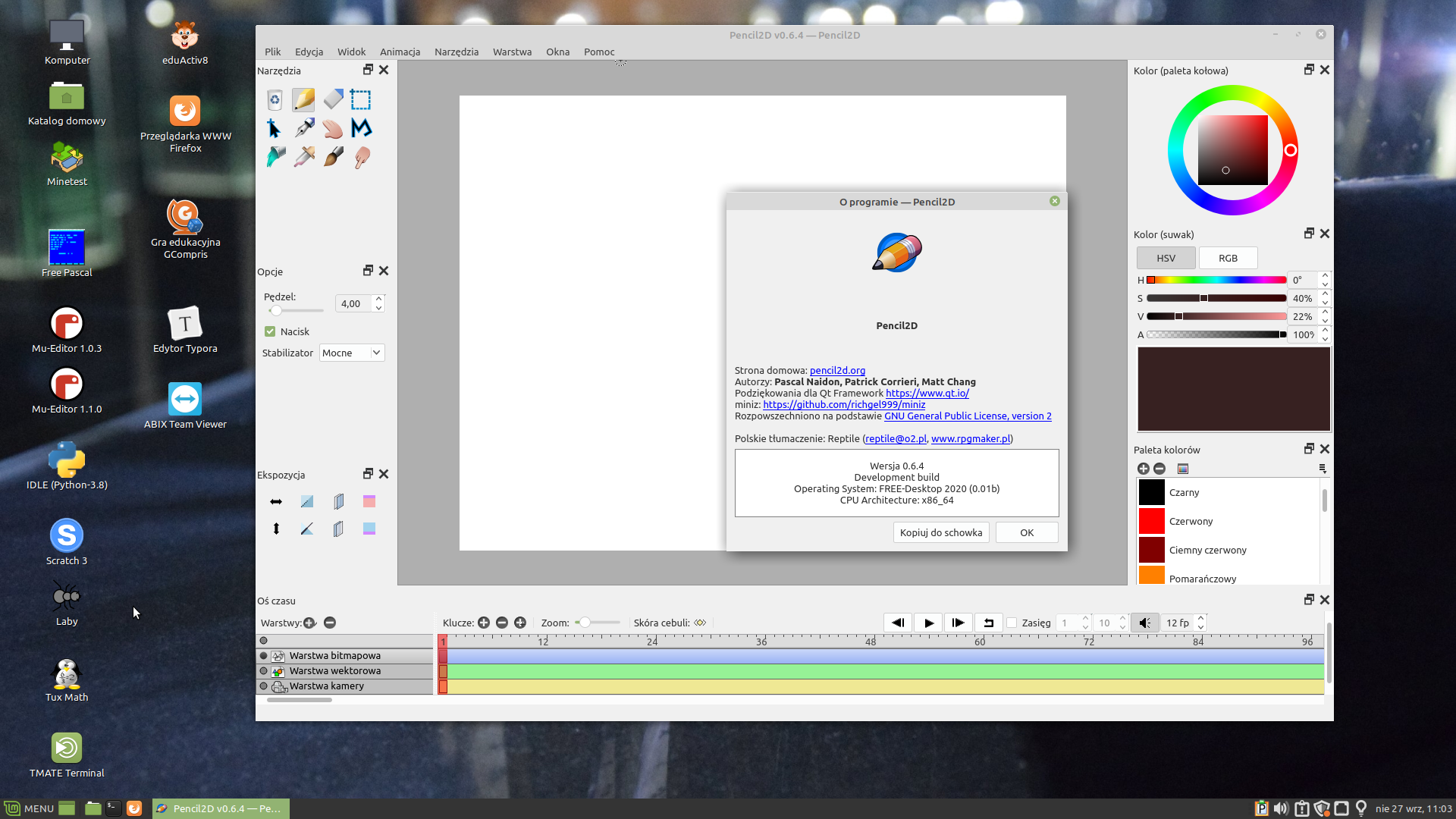
Task: Play the animation
Action: point(928,623)
